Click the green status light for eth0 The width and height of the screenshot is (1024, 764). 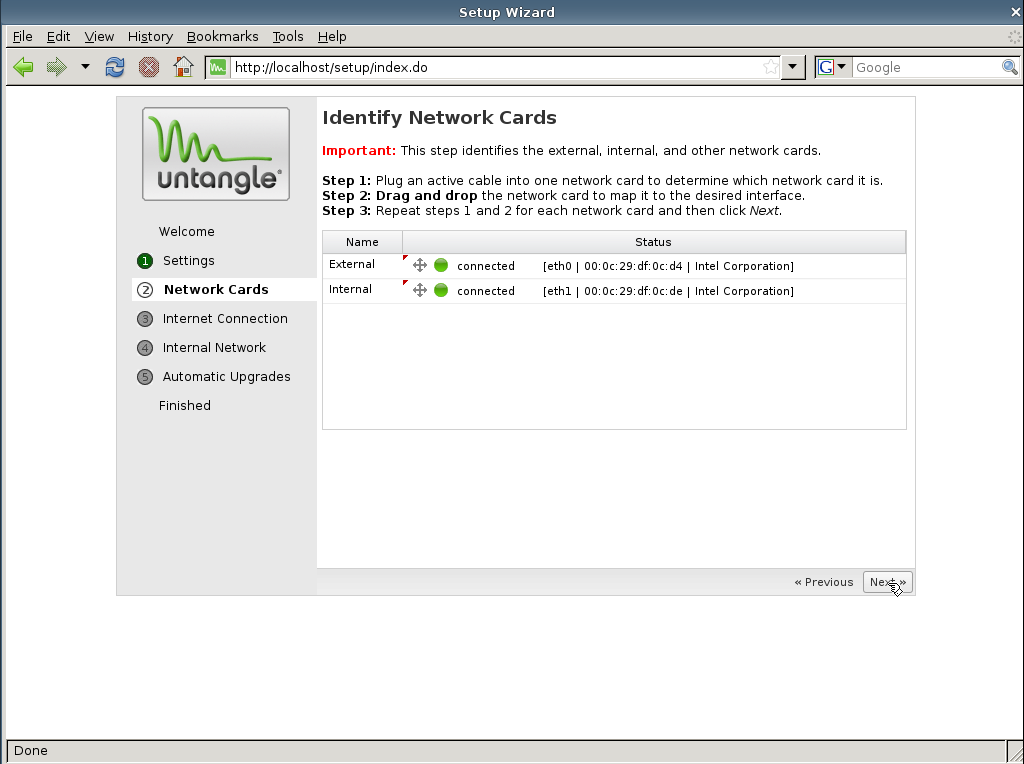(x=441, y=265)
